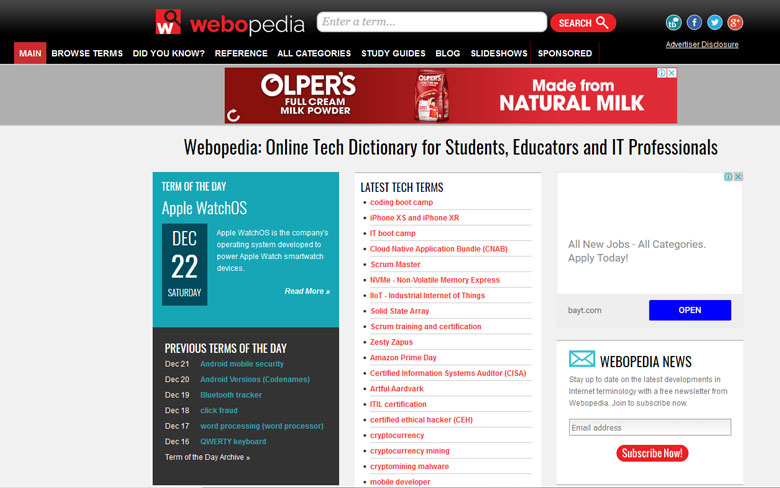Open the 'cryptocurrency' term
780x488 pixels.
[397, 435]
